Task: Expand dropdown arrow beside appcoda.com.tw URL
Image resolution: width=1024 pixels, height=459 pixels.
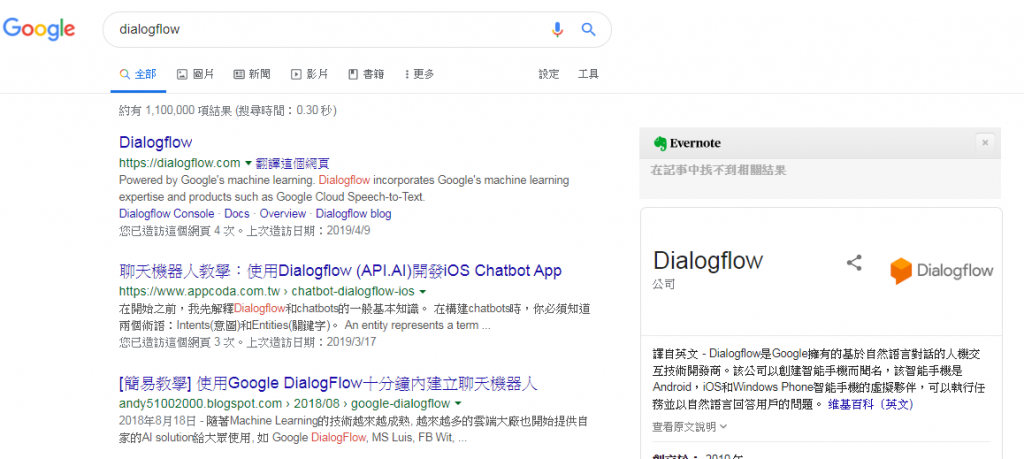Action: 423,291
